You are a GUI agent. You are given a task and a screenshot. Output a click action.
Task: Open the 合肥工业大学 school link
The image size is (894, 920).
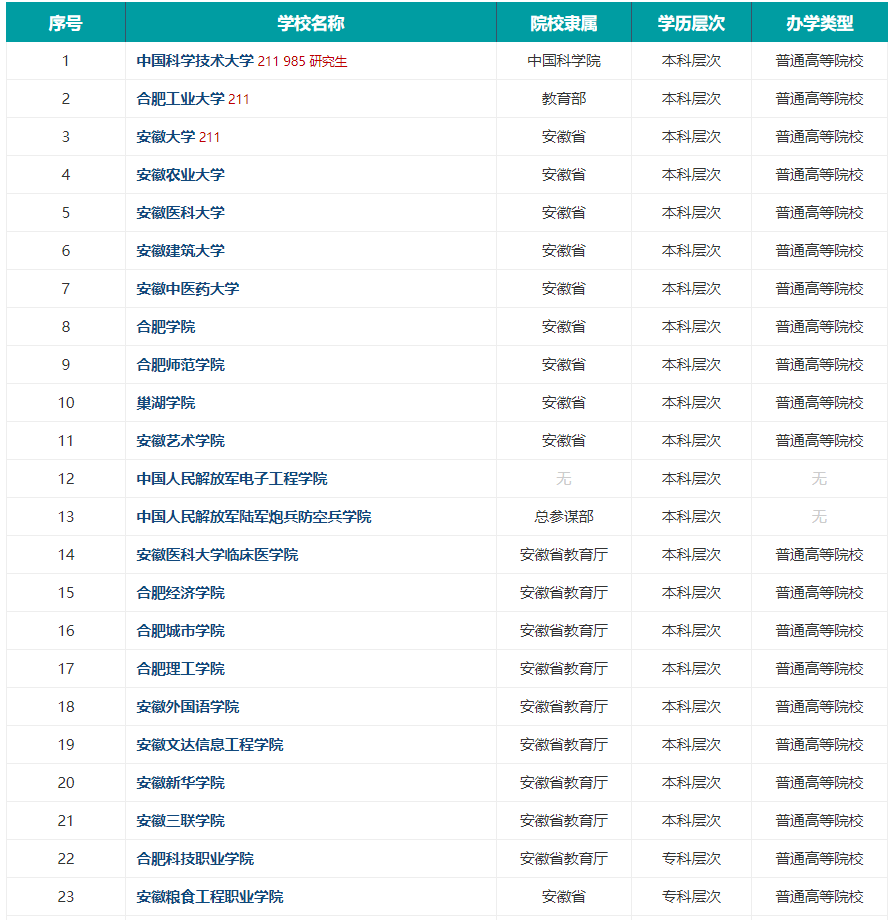tap(180, 99)
